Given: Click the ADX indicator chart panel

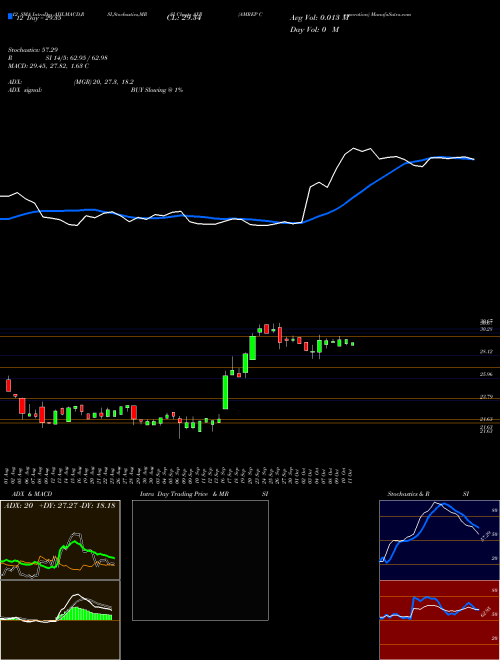Looking at the screenshot, I should 60,540.
